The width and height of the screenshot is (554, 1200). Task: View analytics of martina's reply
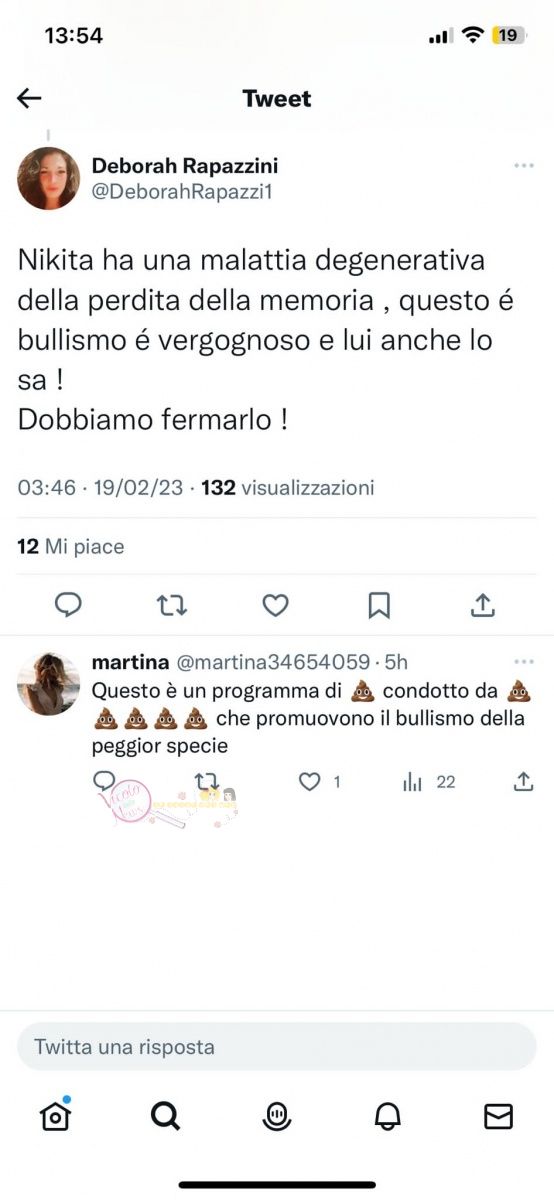[x=412, y=782]
